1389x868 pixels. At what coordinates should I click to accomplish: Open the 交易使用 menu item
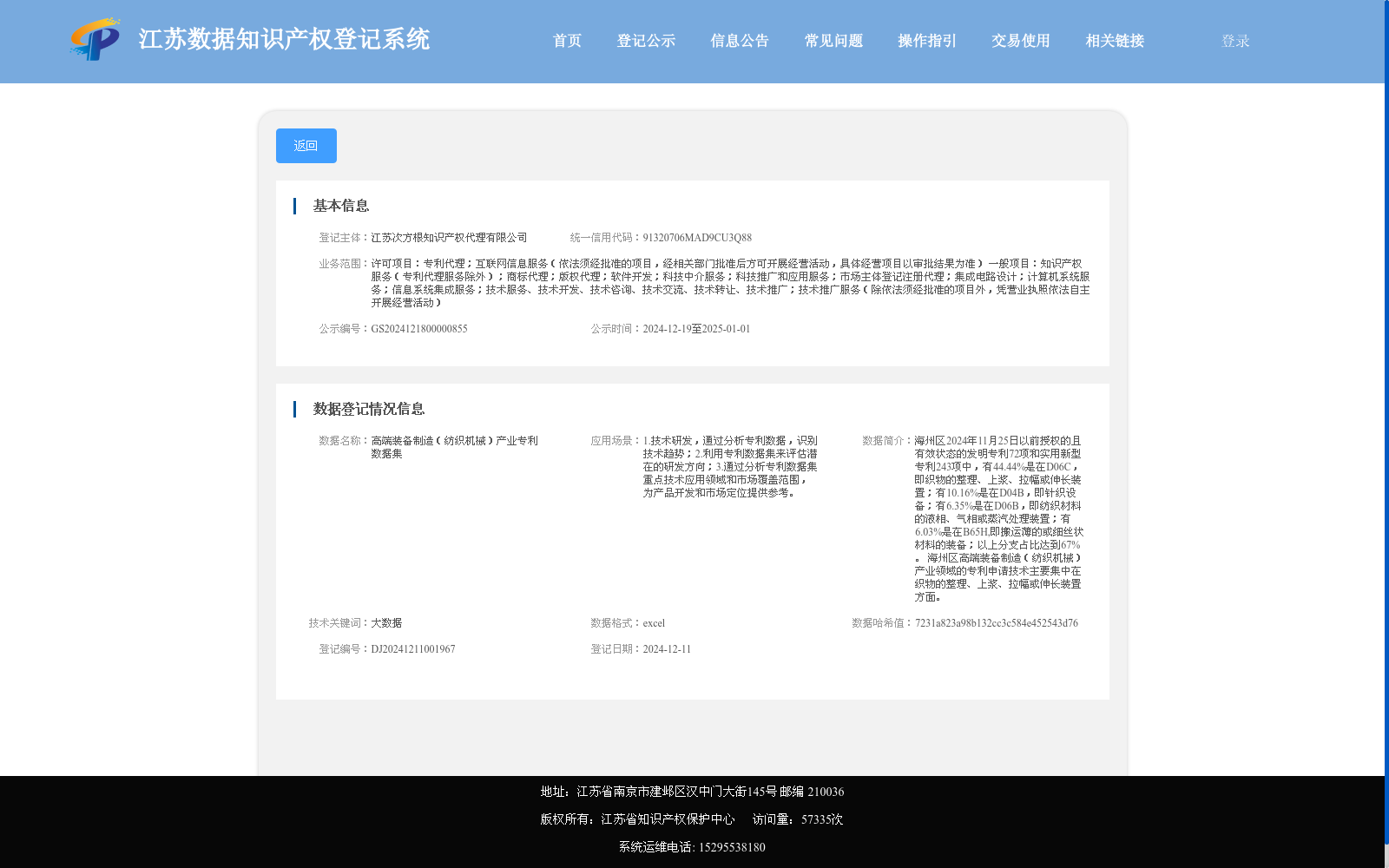tap(1021, 41)
